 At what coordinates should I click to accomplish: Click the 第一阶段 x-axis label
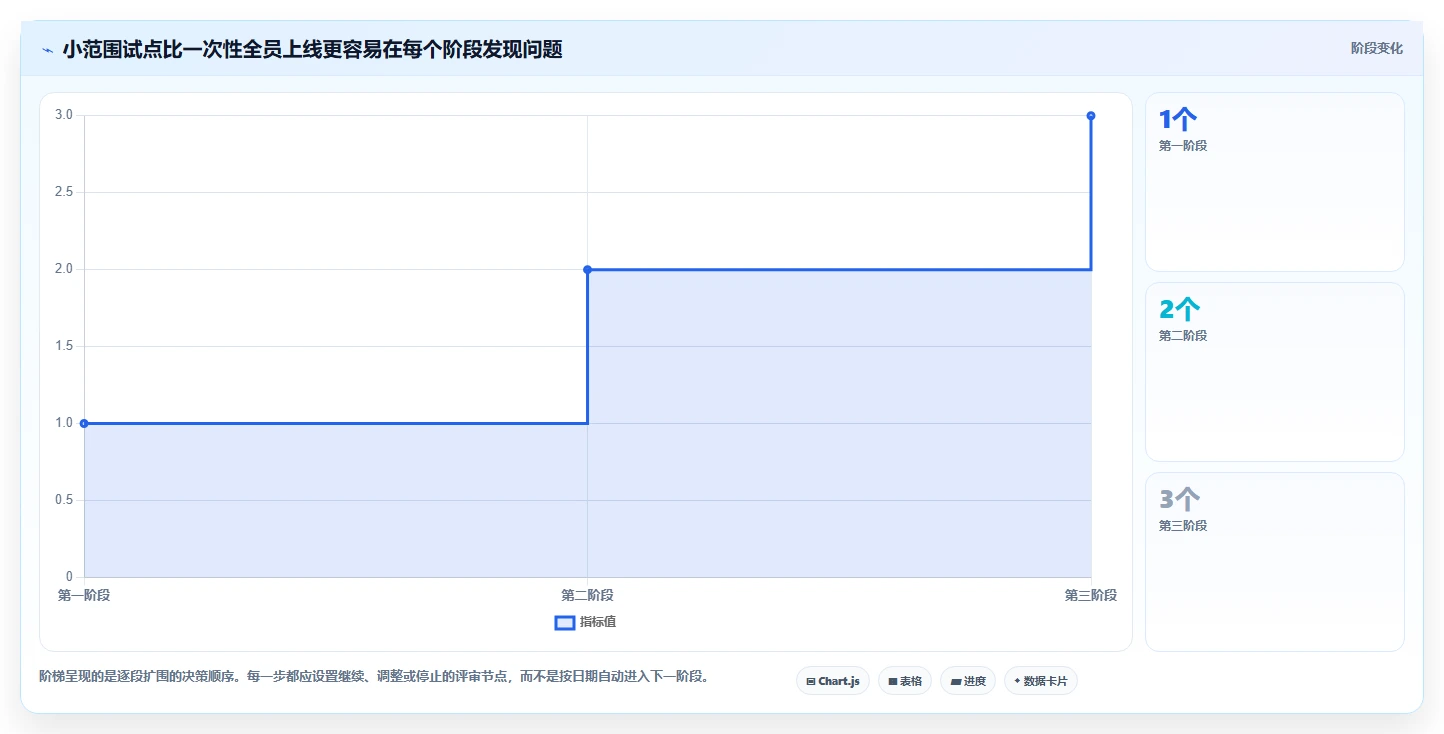84,595
